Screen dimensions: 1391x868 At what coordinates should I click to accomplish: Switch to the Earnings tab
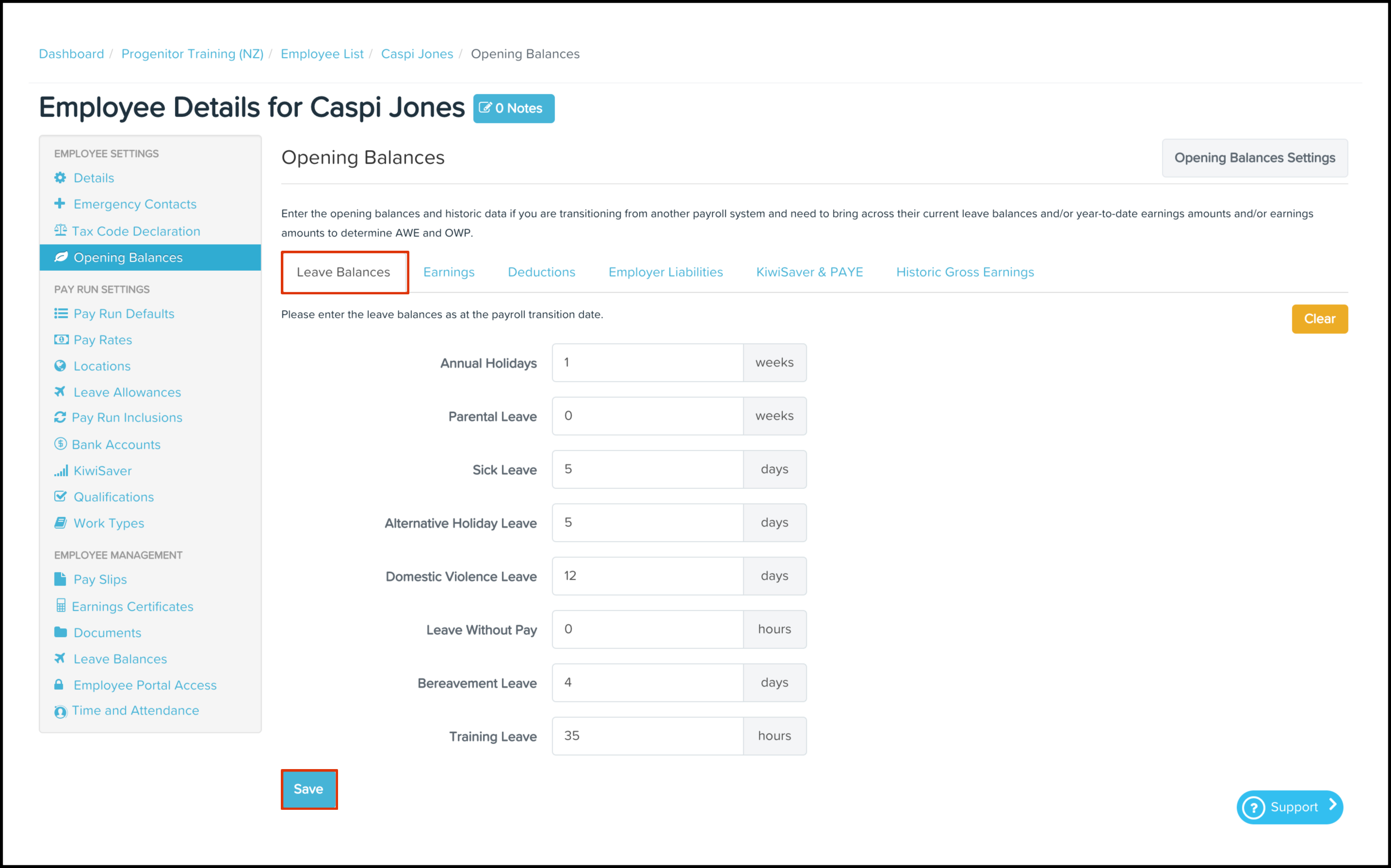448,272
